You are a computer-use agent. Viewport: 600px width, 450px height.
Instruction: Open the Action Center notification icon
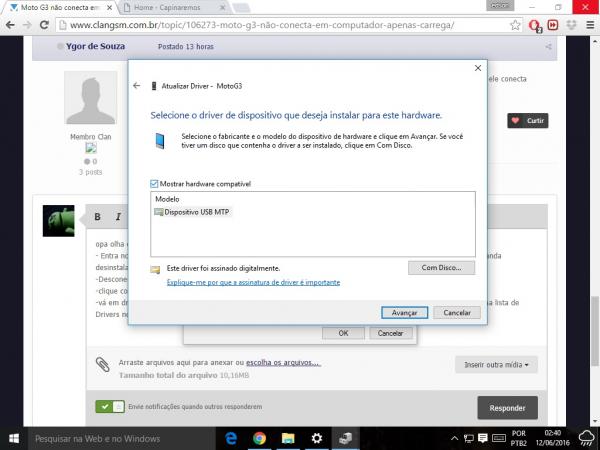pyautogui.click(x=483, y=438)
